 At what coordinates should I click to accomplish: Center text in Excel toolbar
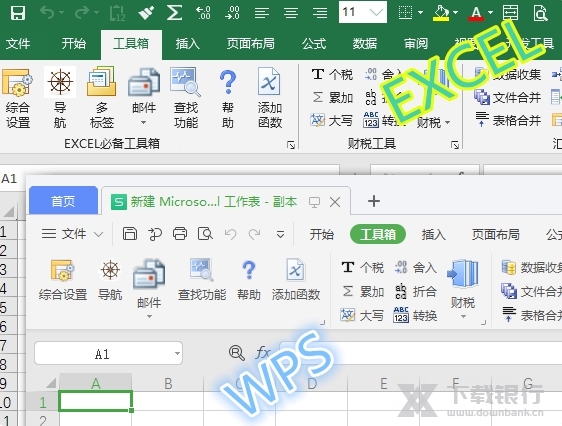pos(291,13)
